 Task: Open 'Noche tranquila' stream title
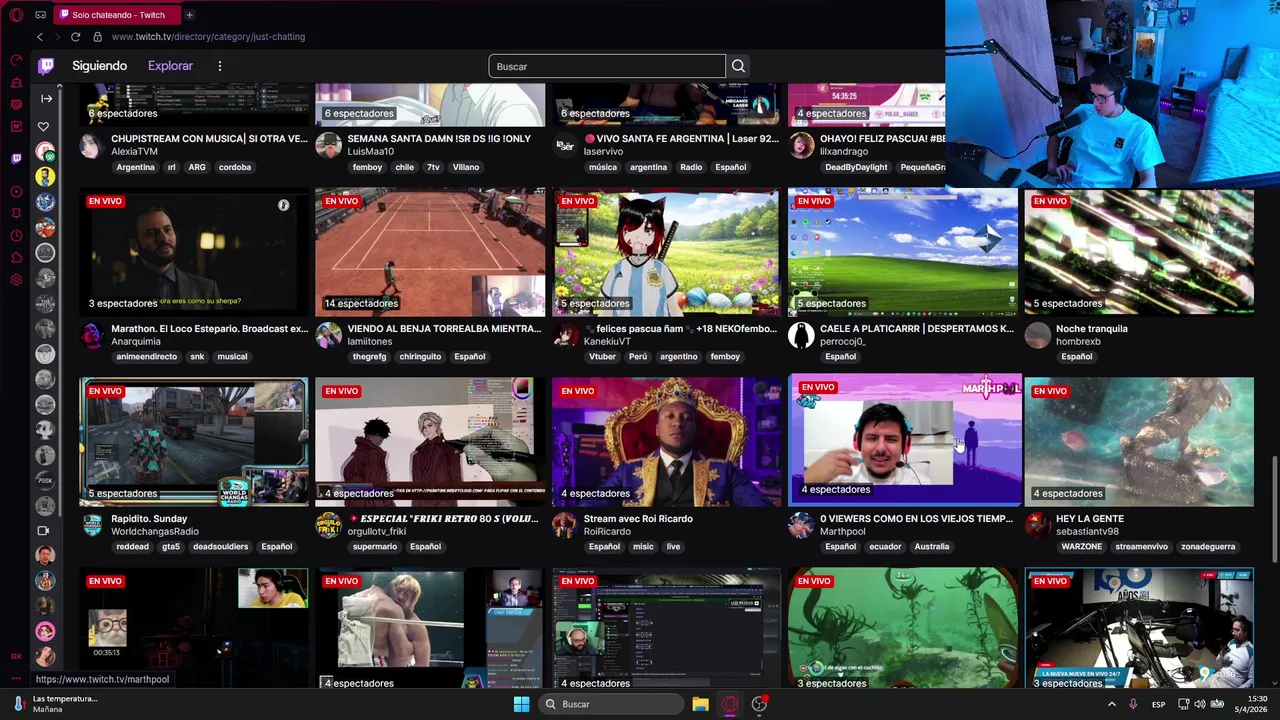(1091, 329)
